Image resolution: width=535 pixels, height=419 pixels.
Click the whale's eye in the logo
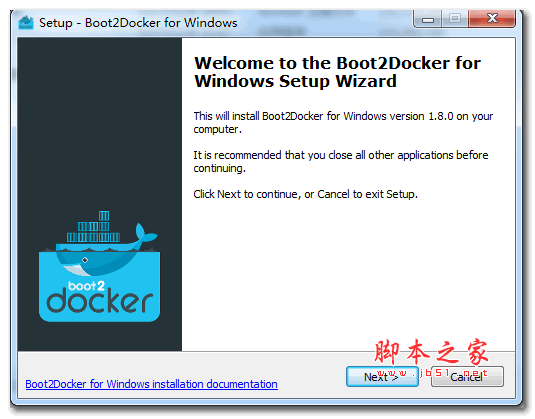coord(85,260)
